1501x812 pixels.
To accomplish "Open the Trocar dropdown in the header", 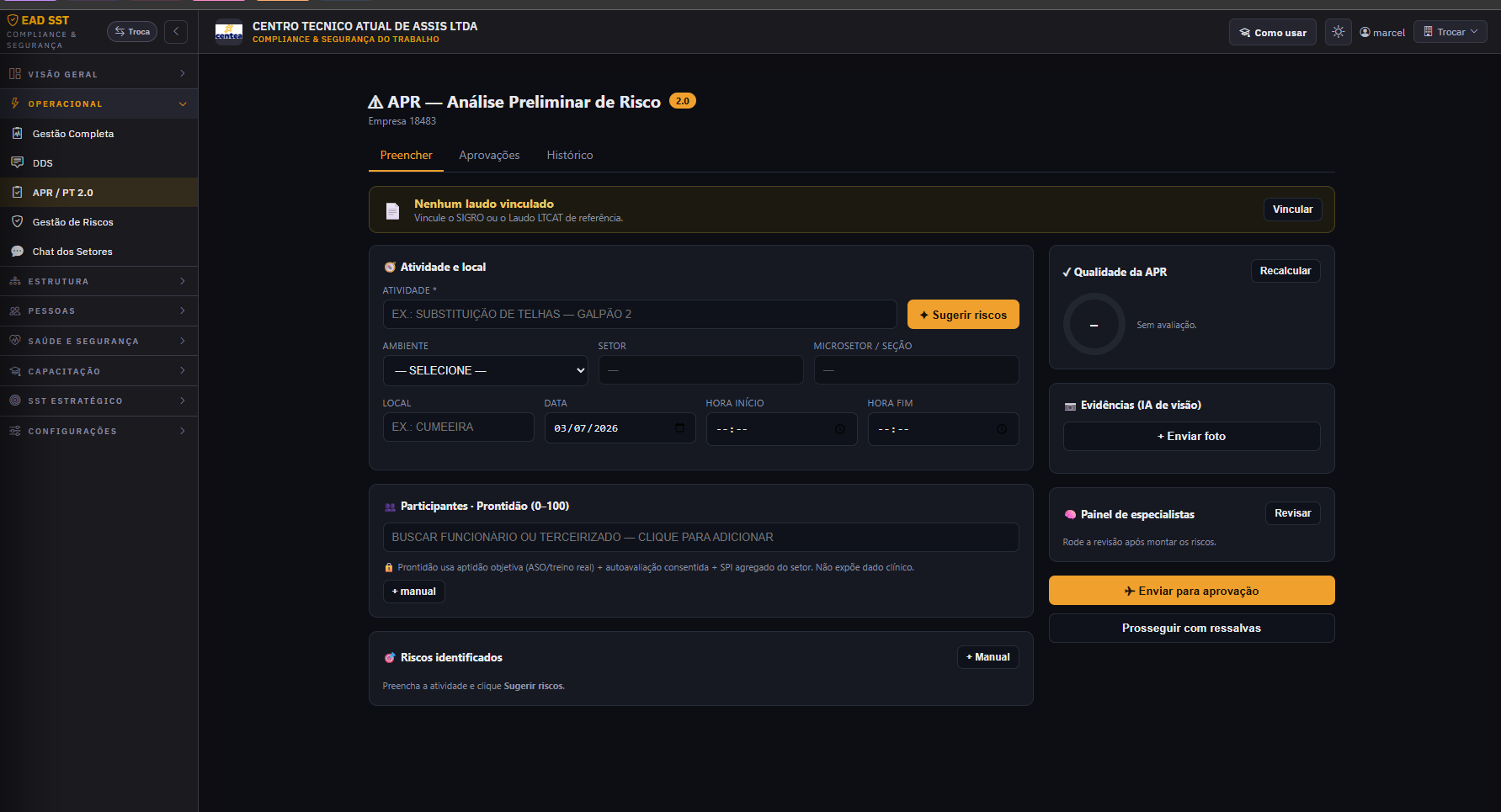I will pyautogui.click(x=1450, y=32).
